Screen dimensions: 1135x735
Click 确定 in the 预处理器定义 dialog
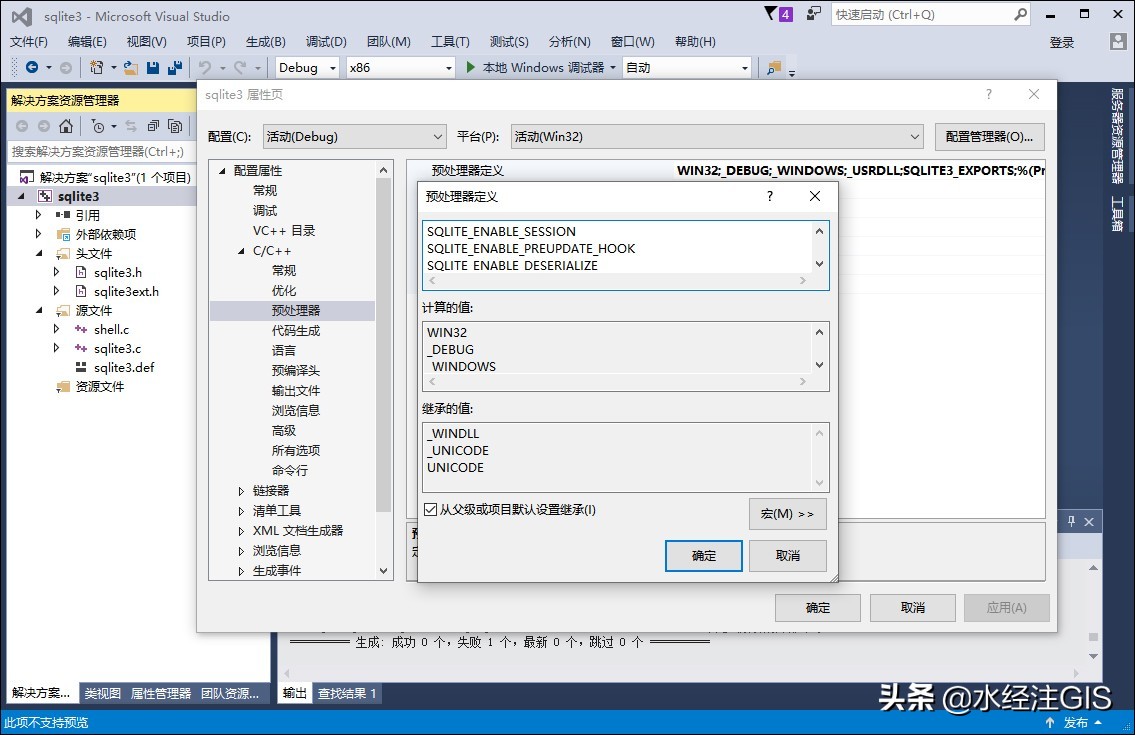click(x=704, y=555)
